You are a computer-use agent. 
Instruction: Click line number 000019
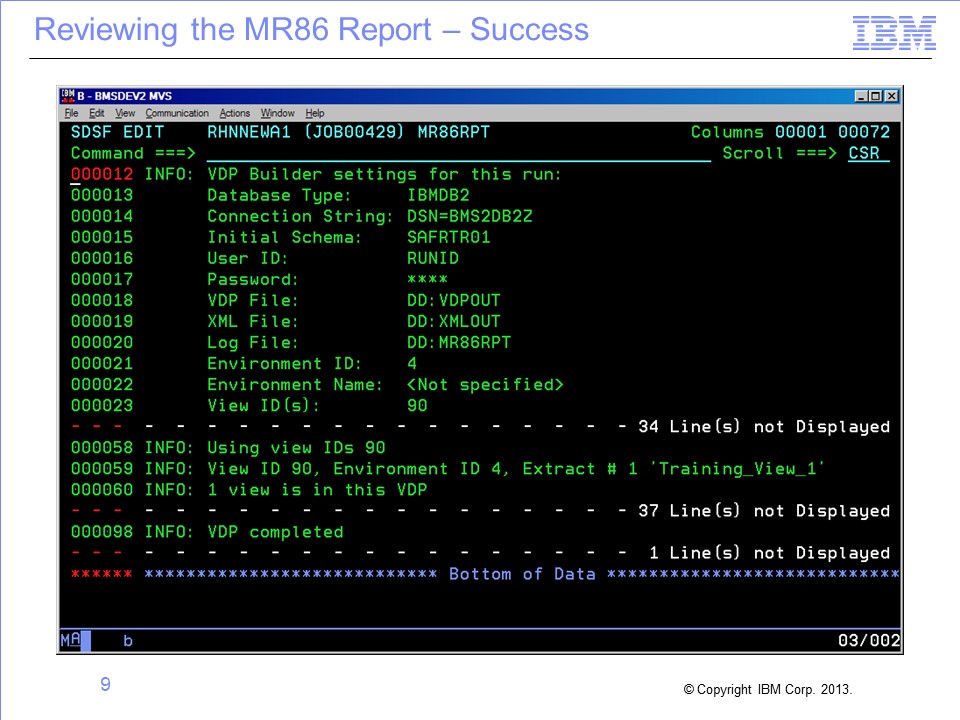pos(102,321)
